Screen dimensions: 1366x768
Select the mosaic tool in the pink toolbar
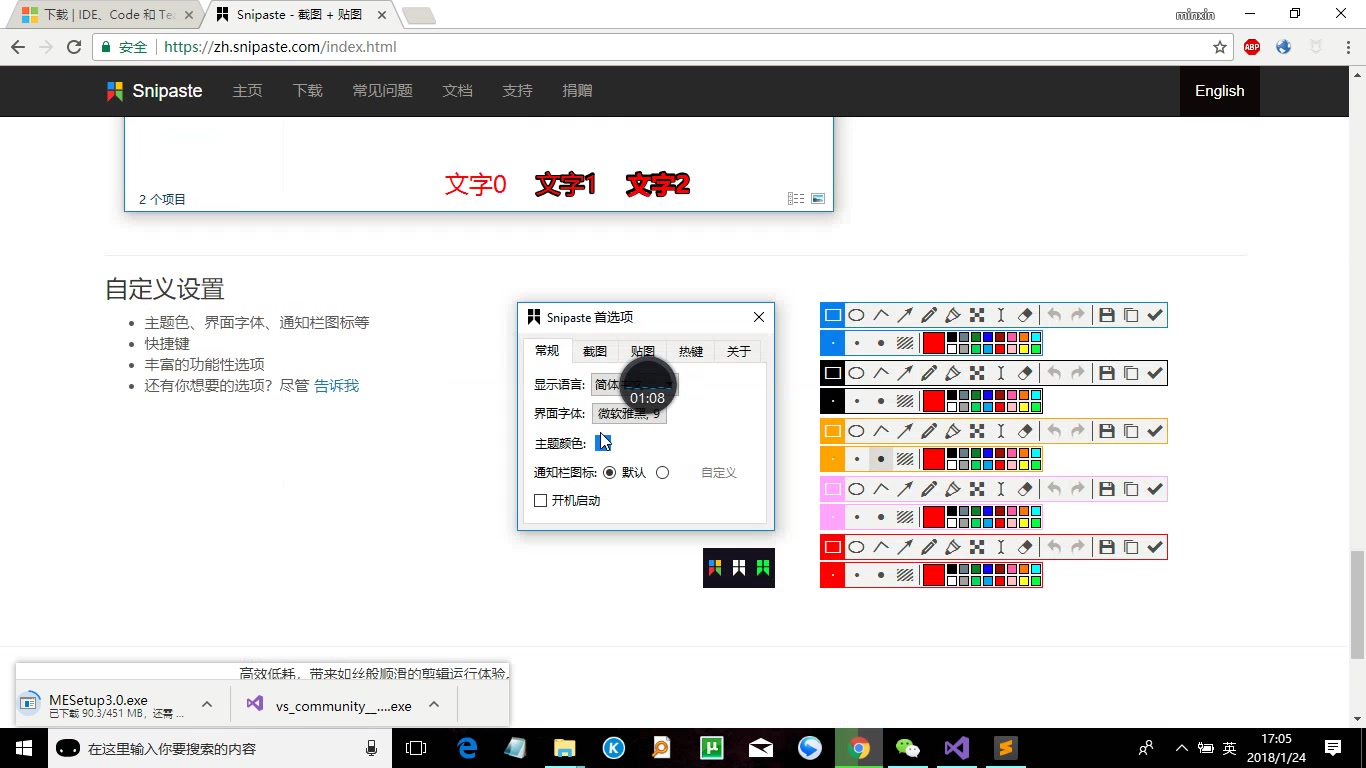tap(977, 489)
